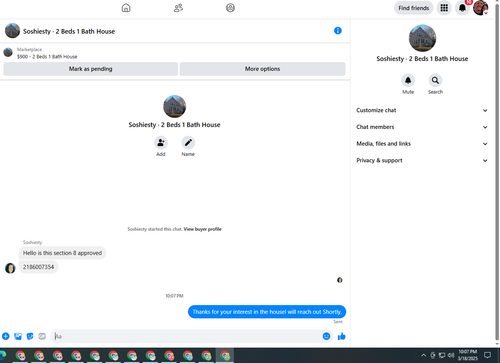Open the volume control in system tray
500x363 pixels.
[451, 355]
